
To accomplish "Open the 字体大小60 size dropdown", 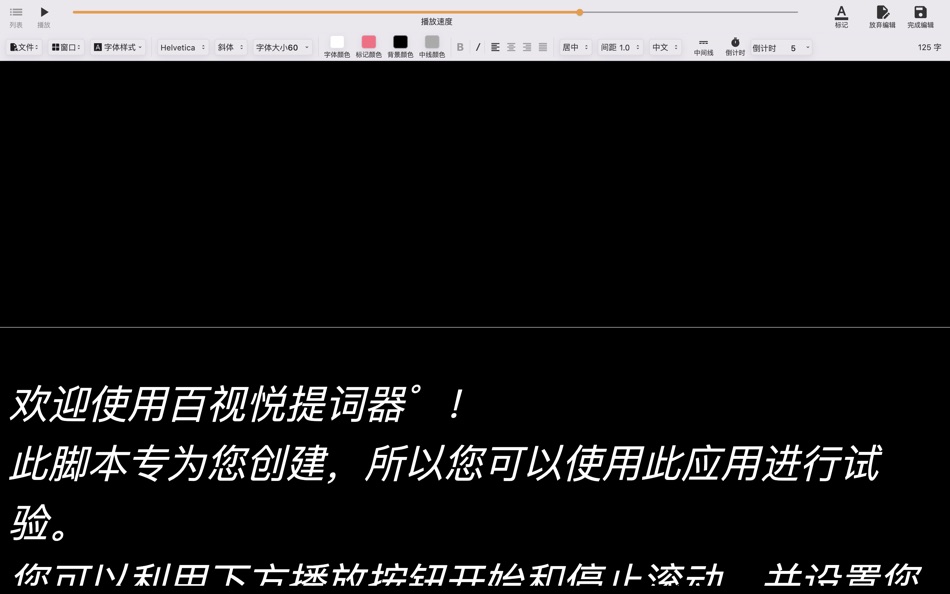I will [282, 47].
